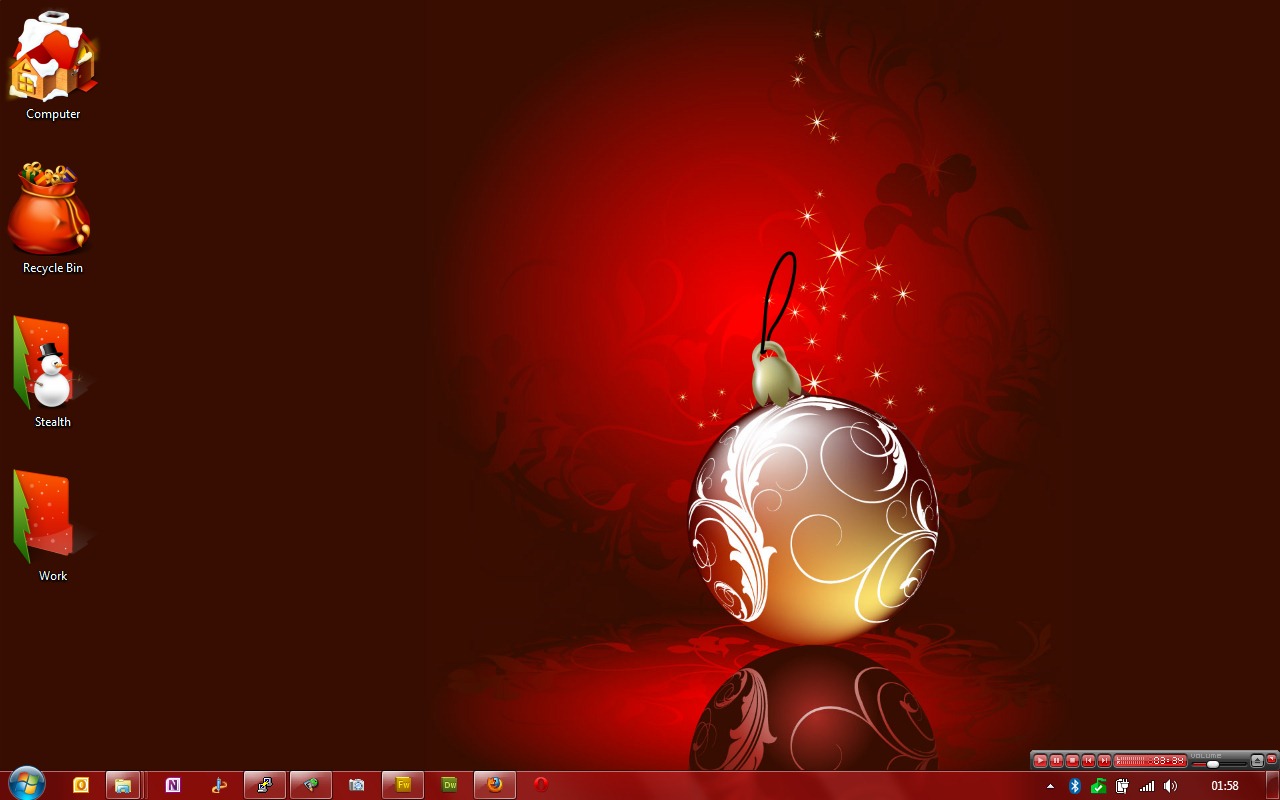Skip to the next track
Viewport: 1280px width, 800px height.
click(x=1104, y=761)
